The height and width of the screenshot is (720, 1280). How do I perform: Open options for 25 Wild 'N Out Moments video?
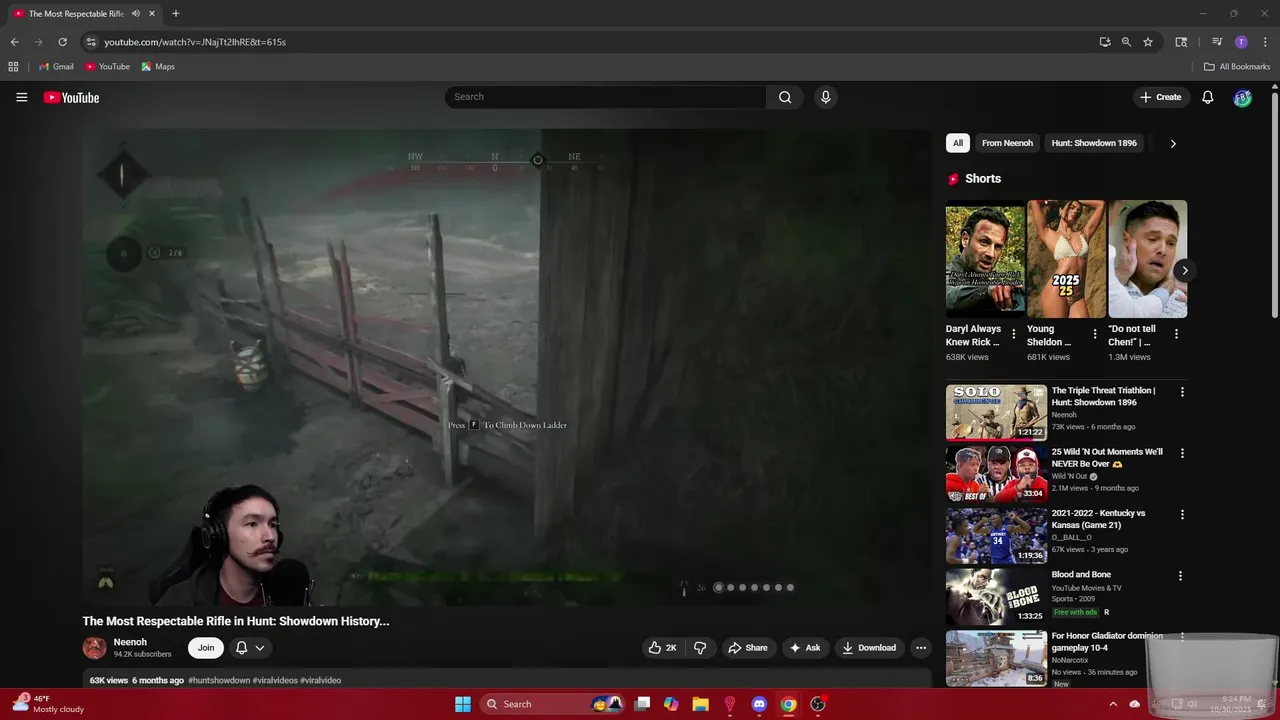point(1182,453)
